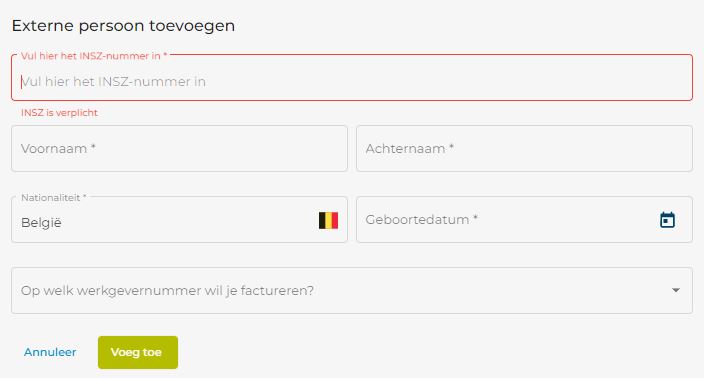The width and height of the screenshot is (704, 378).
Task: Focus the INSZ-nummer input field
Action: 352,78
